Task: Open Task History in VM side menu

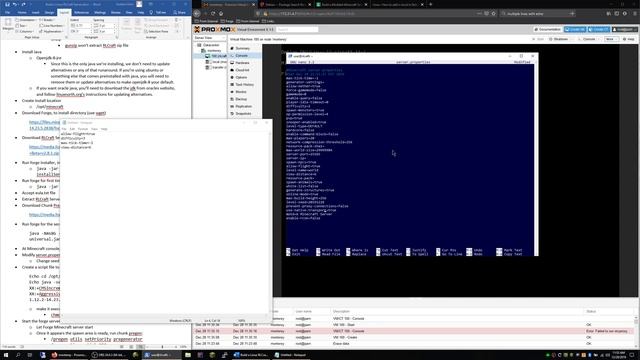Action: pos(244,84)
